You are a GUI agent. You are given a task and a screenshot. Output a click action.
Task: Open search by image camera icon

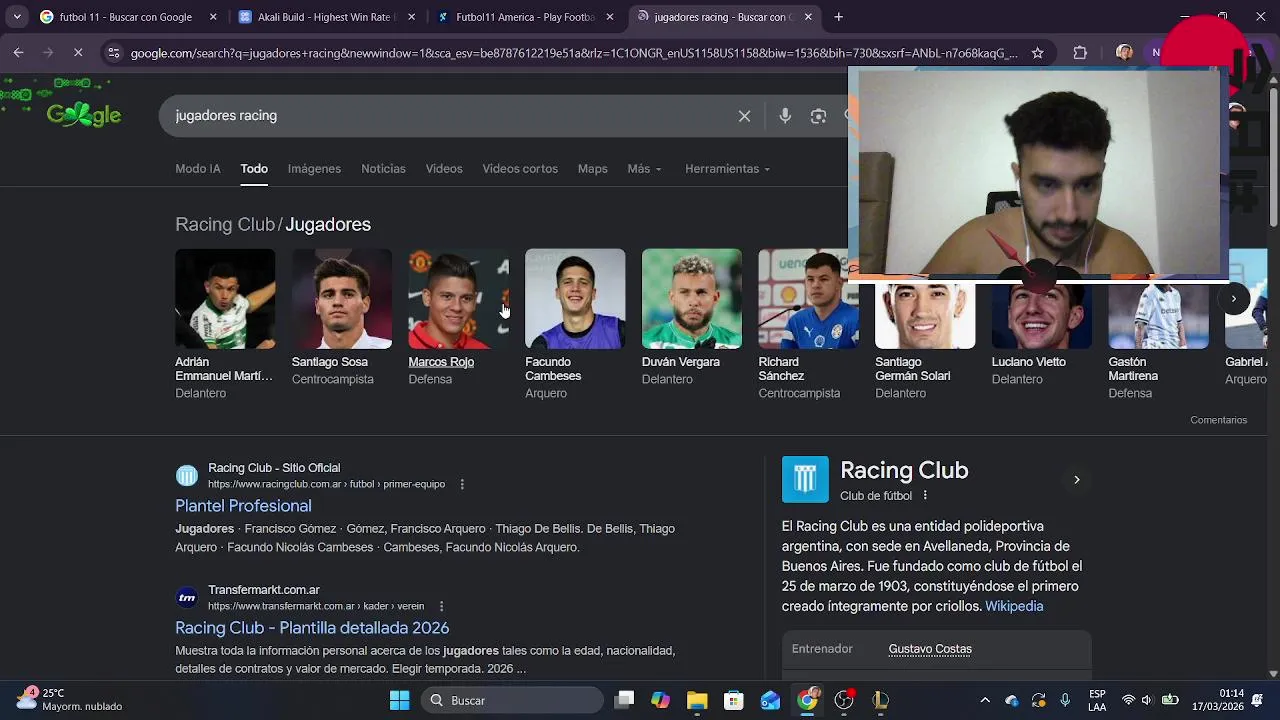coord(818,116)
